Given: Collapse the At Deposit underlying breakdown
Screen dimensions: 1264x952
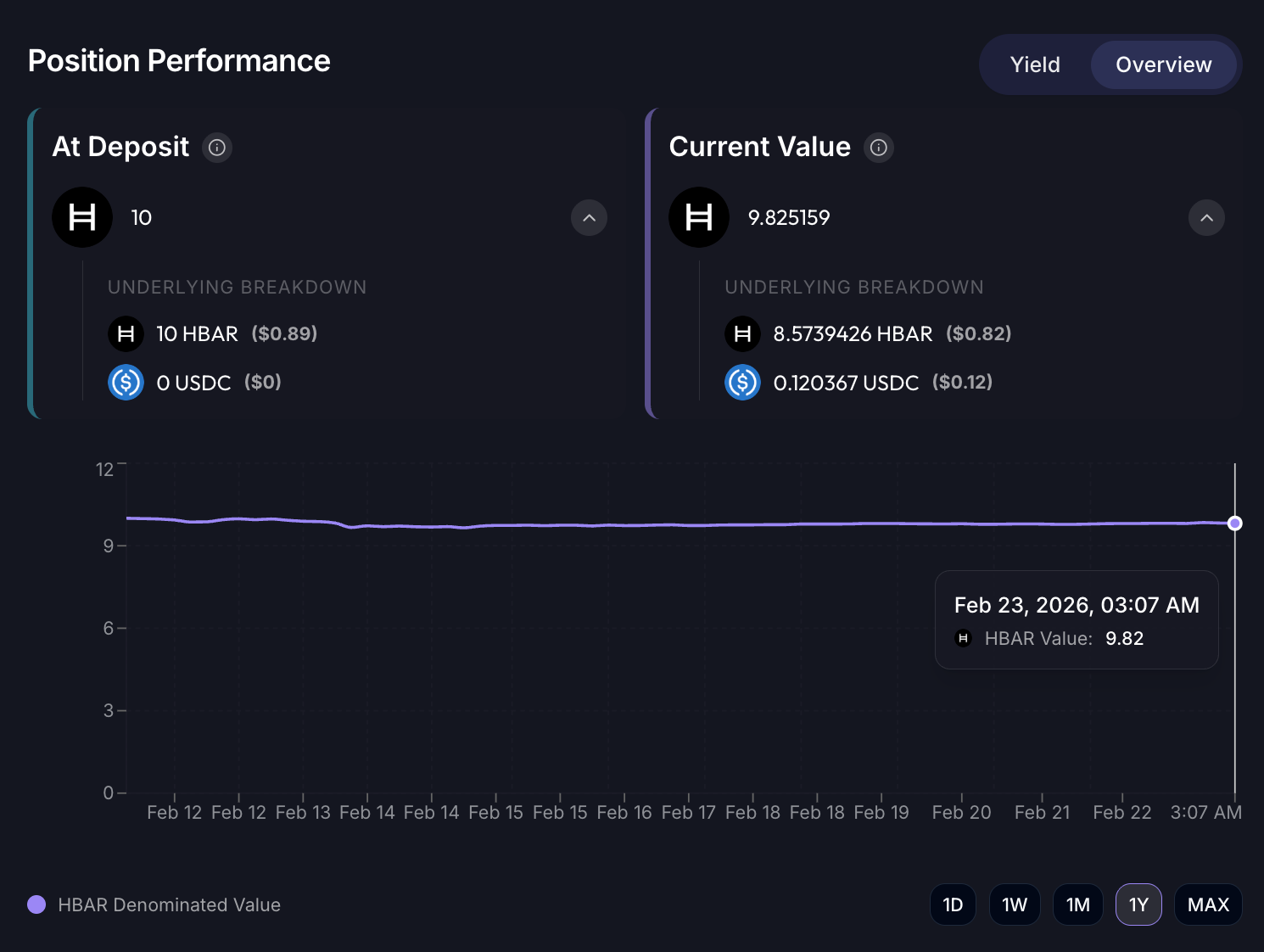Looking at the screenshot, I should pos(590,218).
